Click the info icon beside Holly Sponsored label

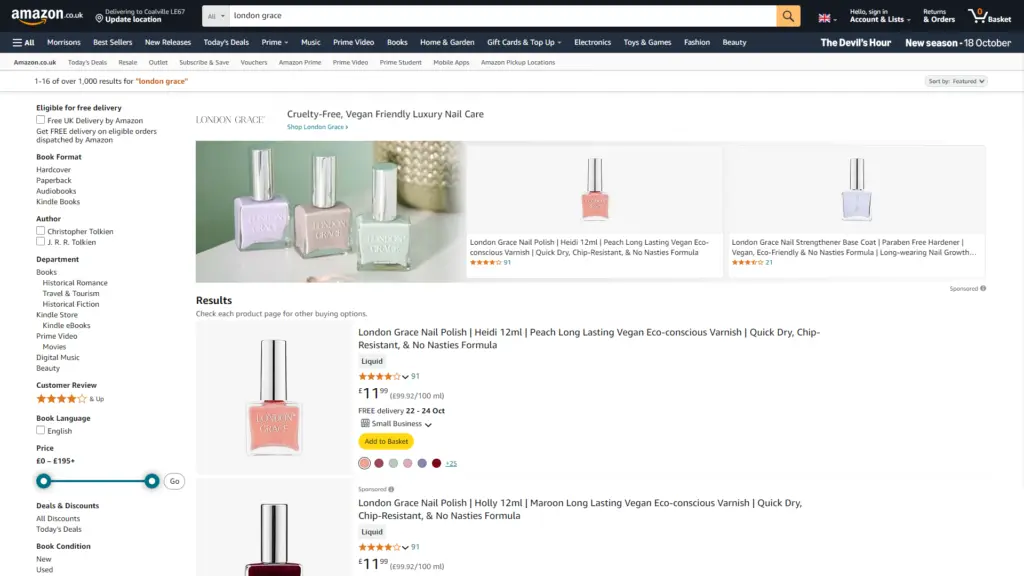tap(391, 489)
